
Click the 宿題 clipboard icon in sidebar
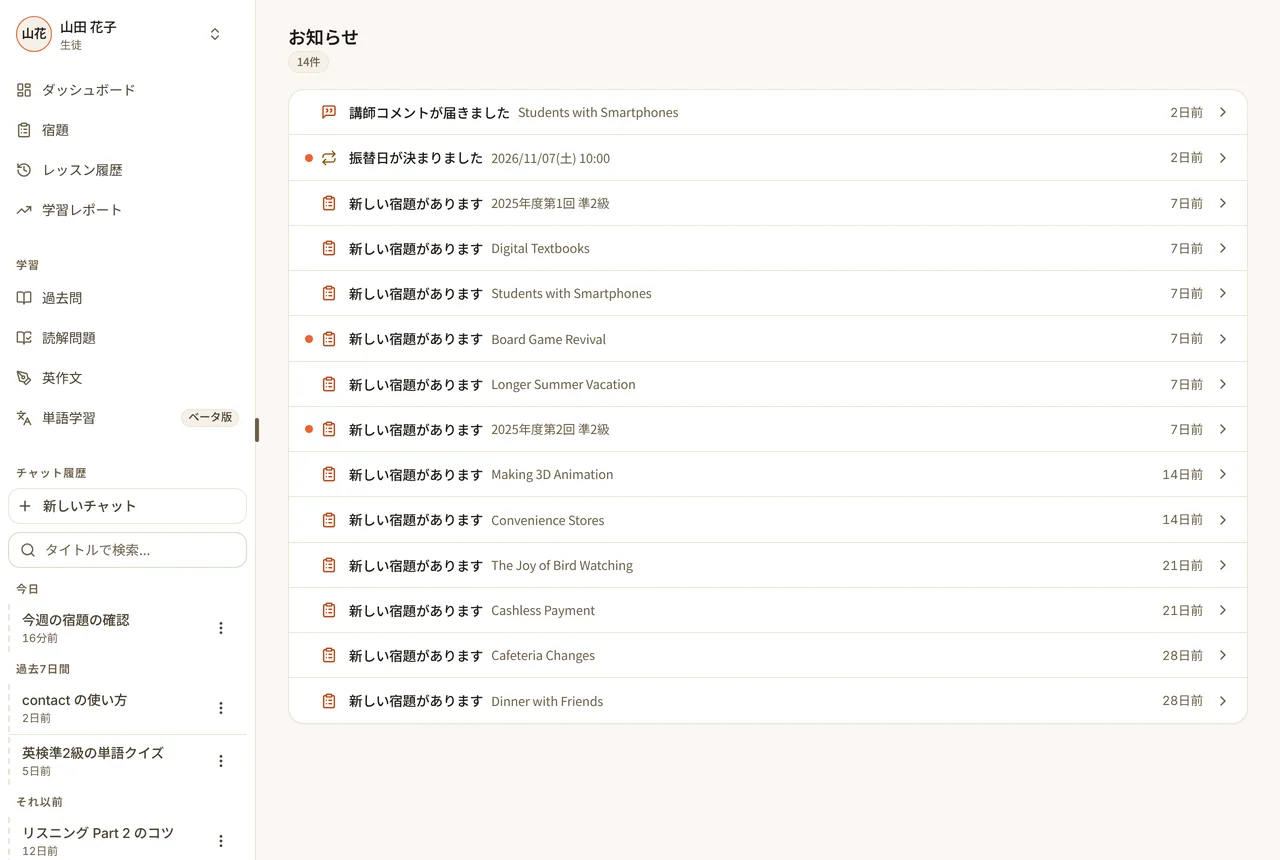tap(24, 130)
